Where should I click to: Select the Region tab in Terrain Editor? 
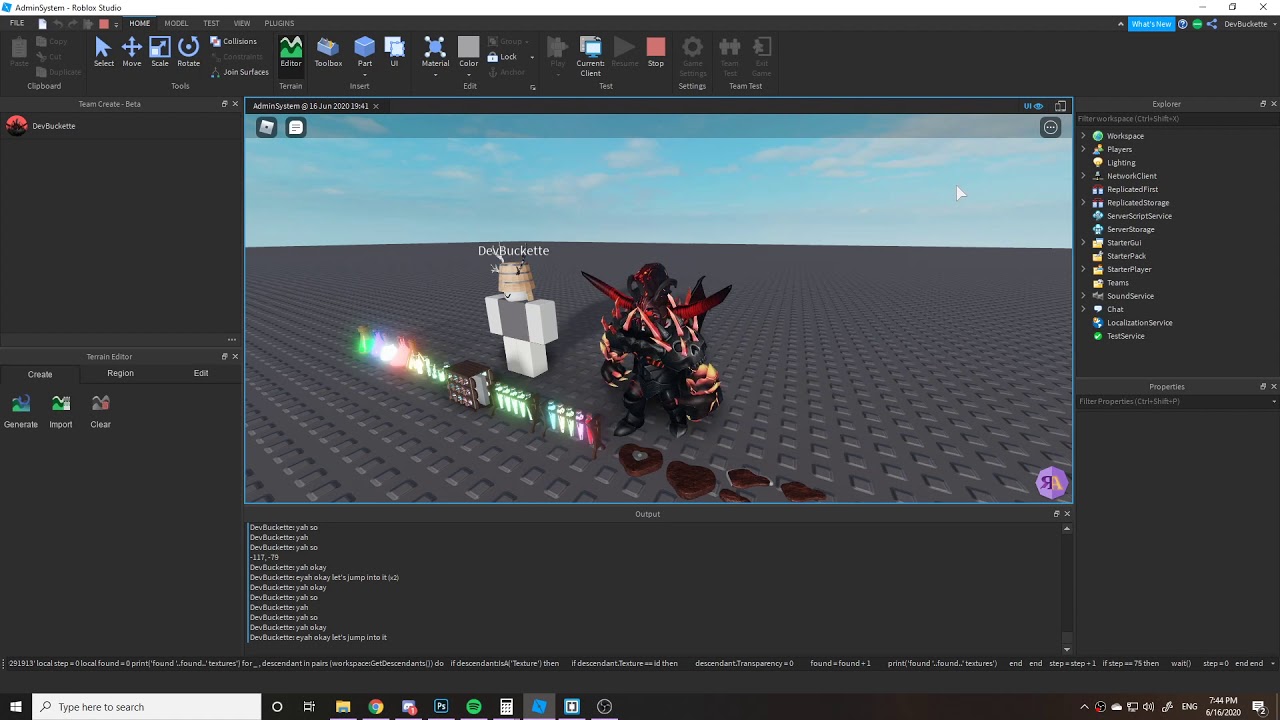coord(120,373)
